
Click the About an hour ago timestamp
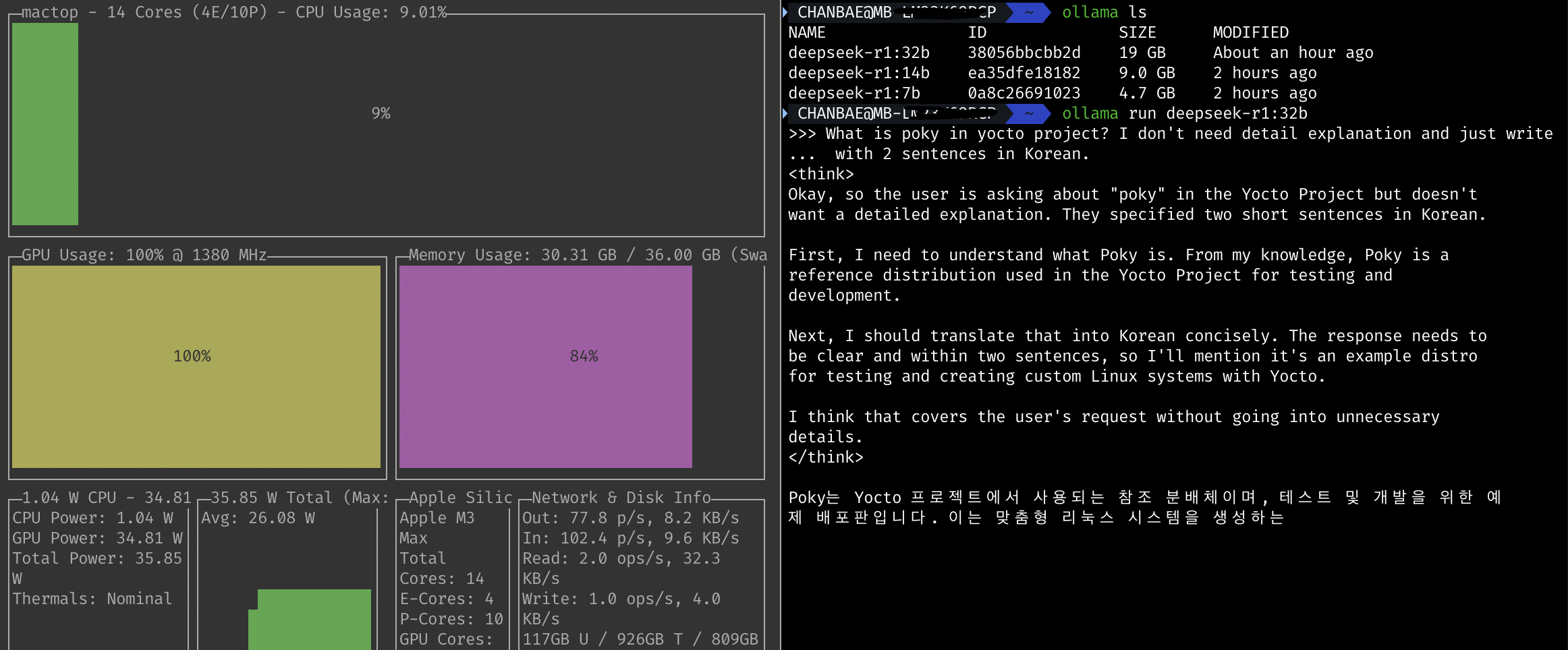point(1293,53)
